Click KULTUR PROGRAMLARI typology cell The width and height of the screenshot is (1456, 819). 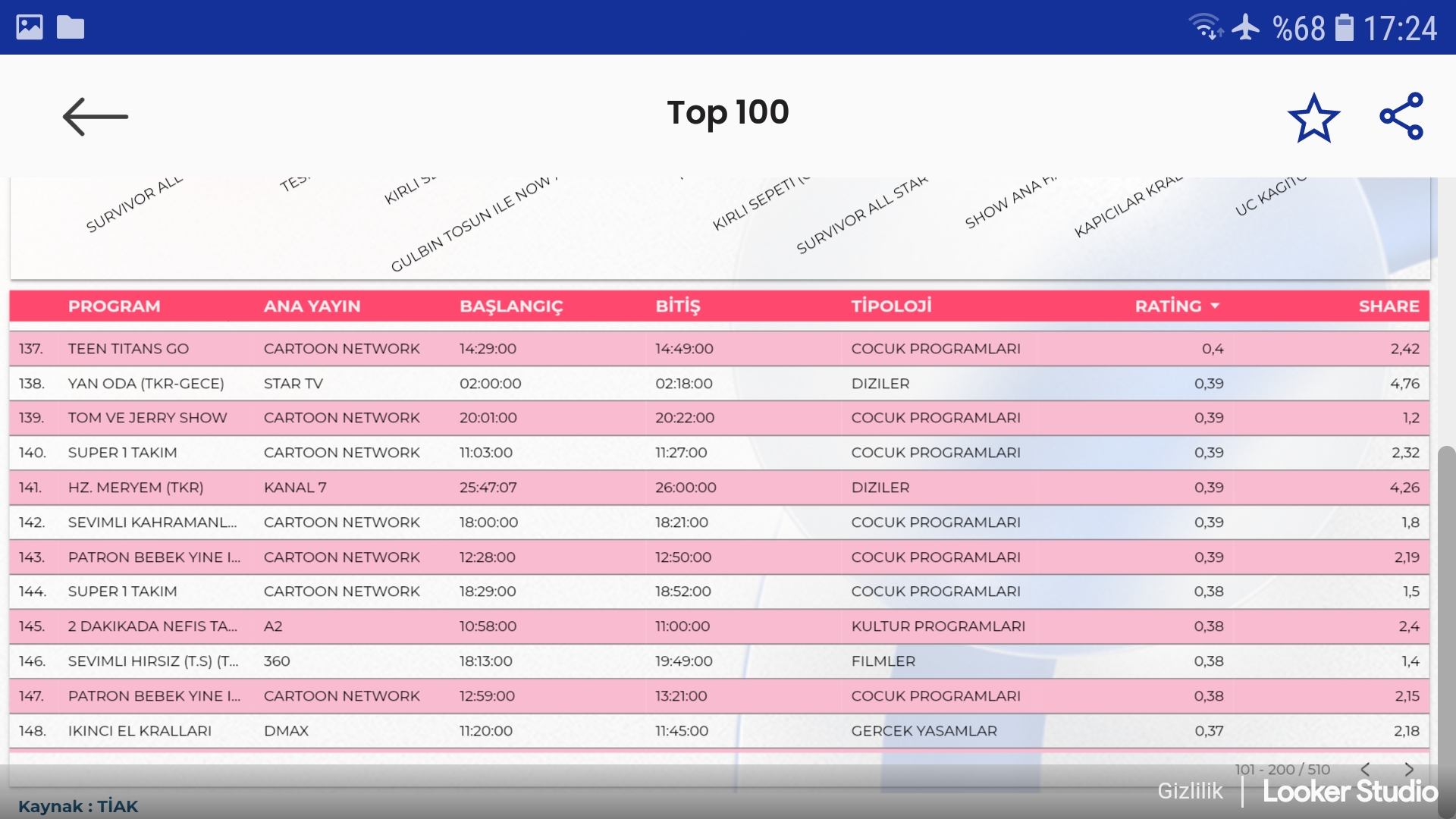click(x=938, y=626)
